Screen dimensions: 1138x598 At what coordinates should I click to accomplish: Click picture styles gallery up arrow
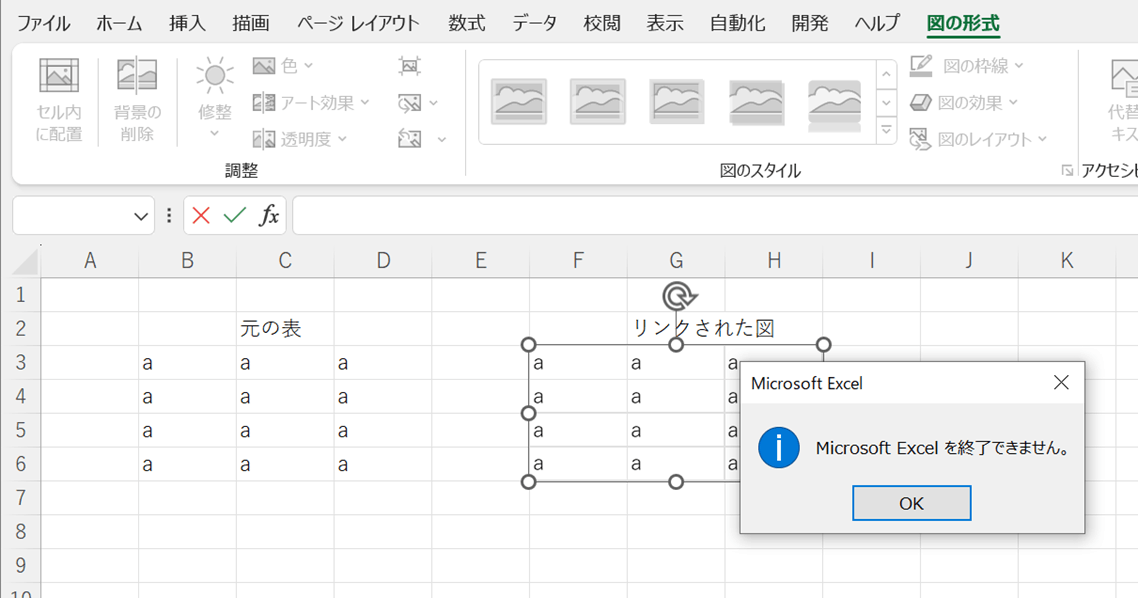[886, 74]
